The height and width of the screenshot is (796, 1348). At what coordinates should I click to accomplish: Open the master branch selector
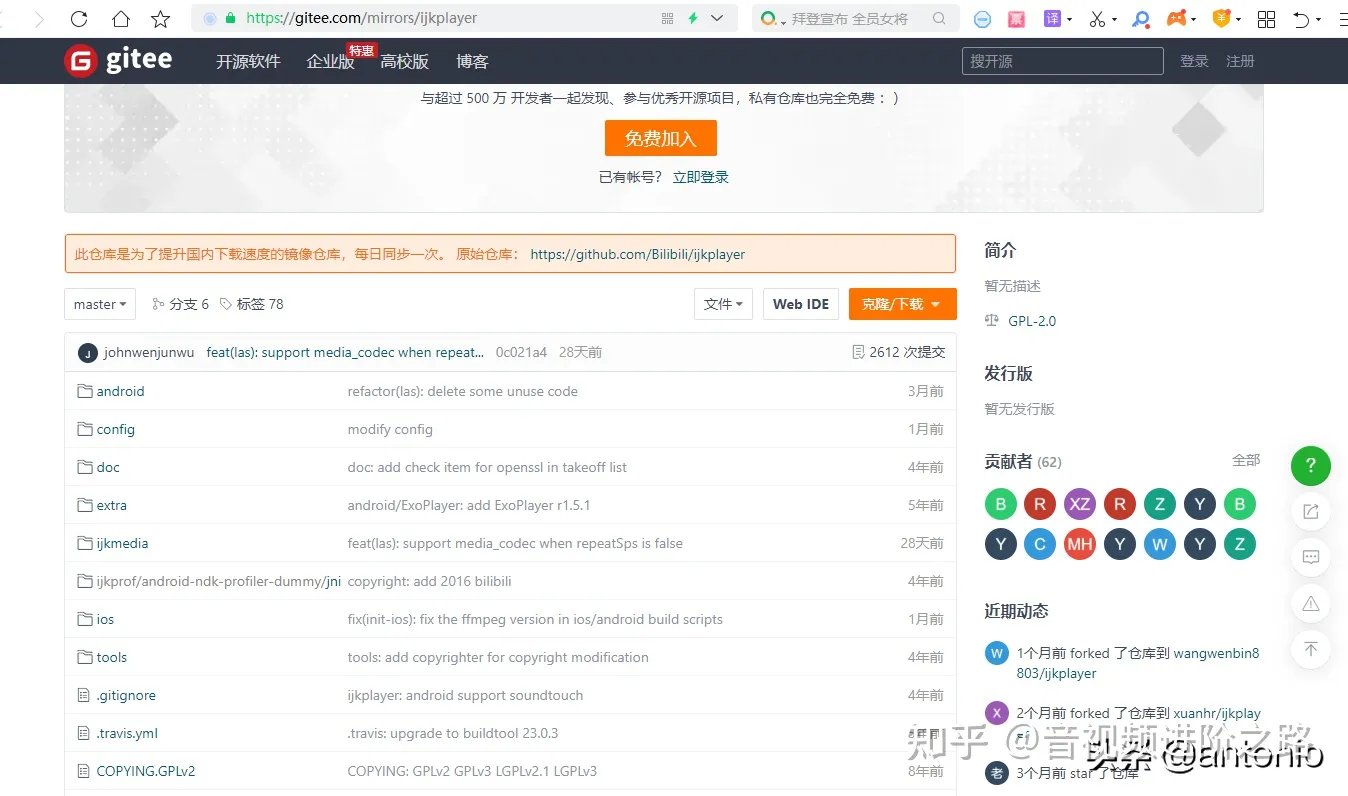coord(99,304)
